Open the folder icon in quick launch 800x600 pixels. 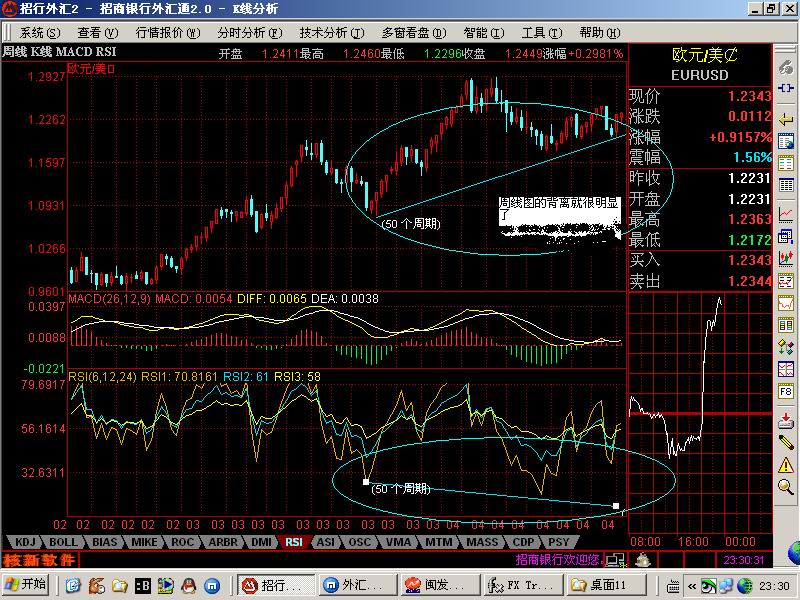tap(119, 585)
